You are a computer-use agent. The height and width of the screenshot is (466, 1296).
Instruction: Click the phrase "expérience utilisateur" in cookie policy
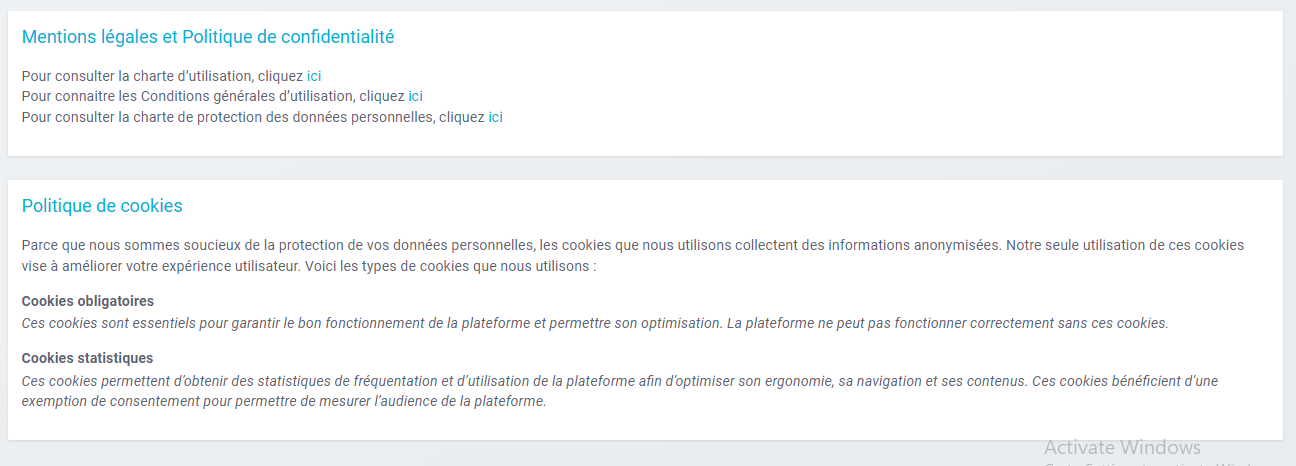pyautogui.click(x=219, y=267)
